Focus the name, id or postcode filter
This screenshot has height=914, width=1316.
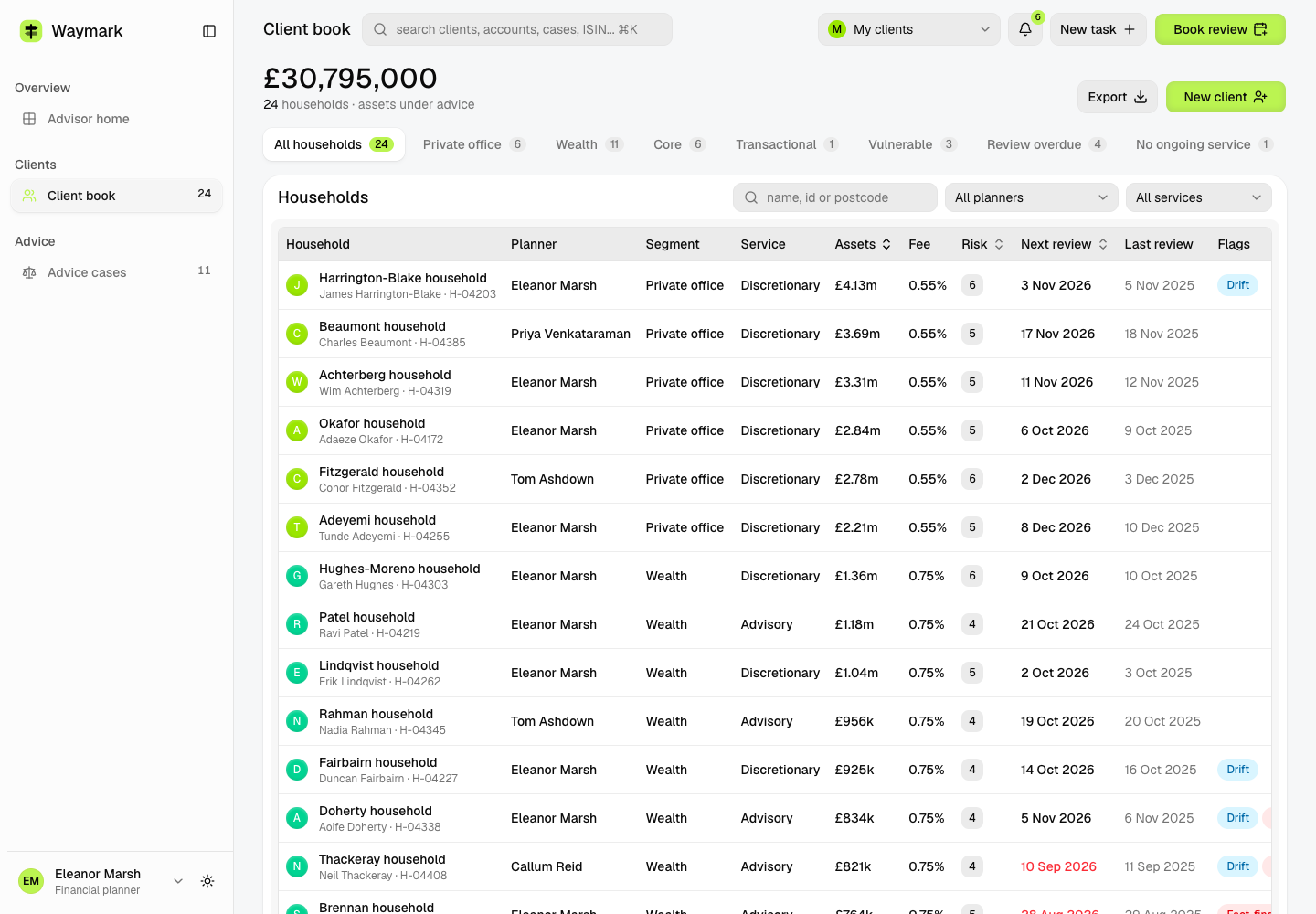click(835, 197)
